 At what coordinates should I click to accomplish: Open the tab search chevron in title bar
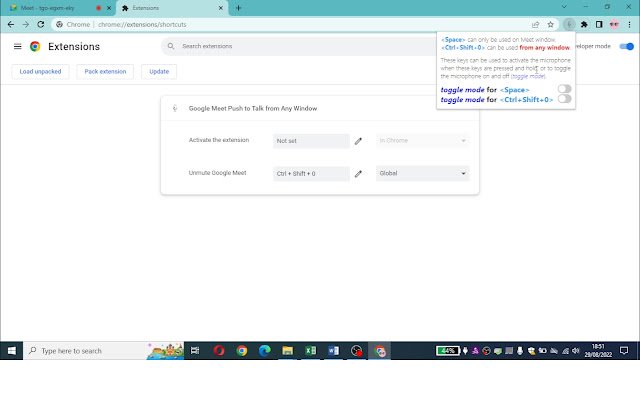click(564, 7)
